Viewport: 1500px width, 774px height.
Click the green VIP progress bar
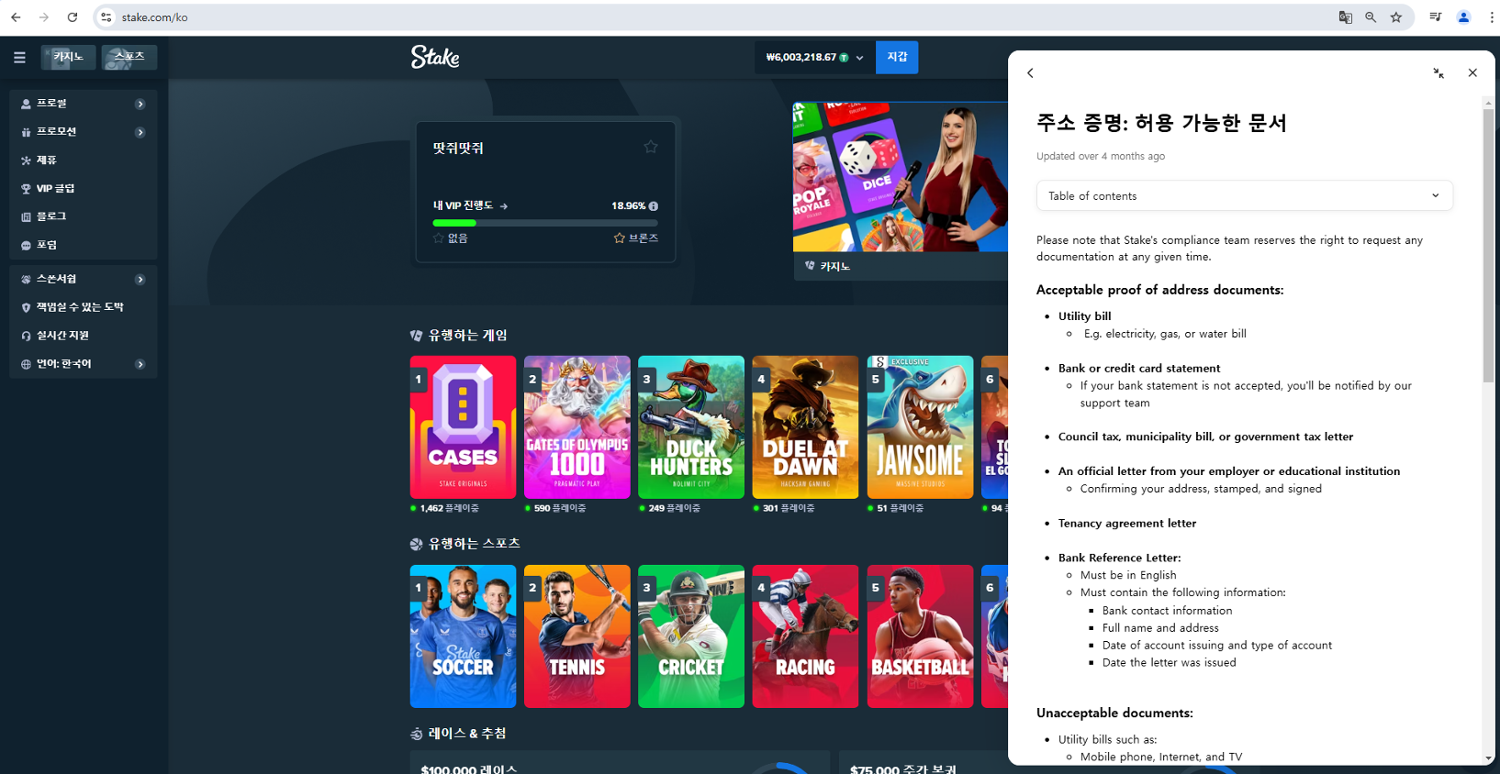tap(455, 223)
